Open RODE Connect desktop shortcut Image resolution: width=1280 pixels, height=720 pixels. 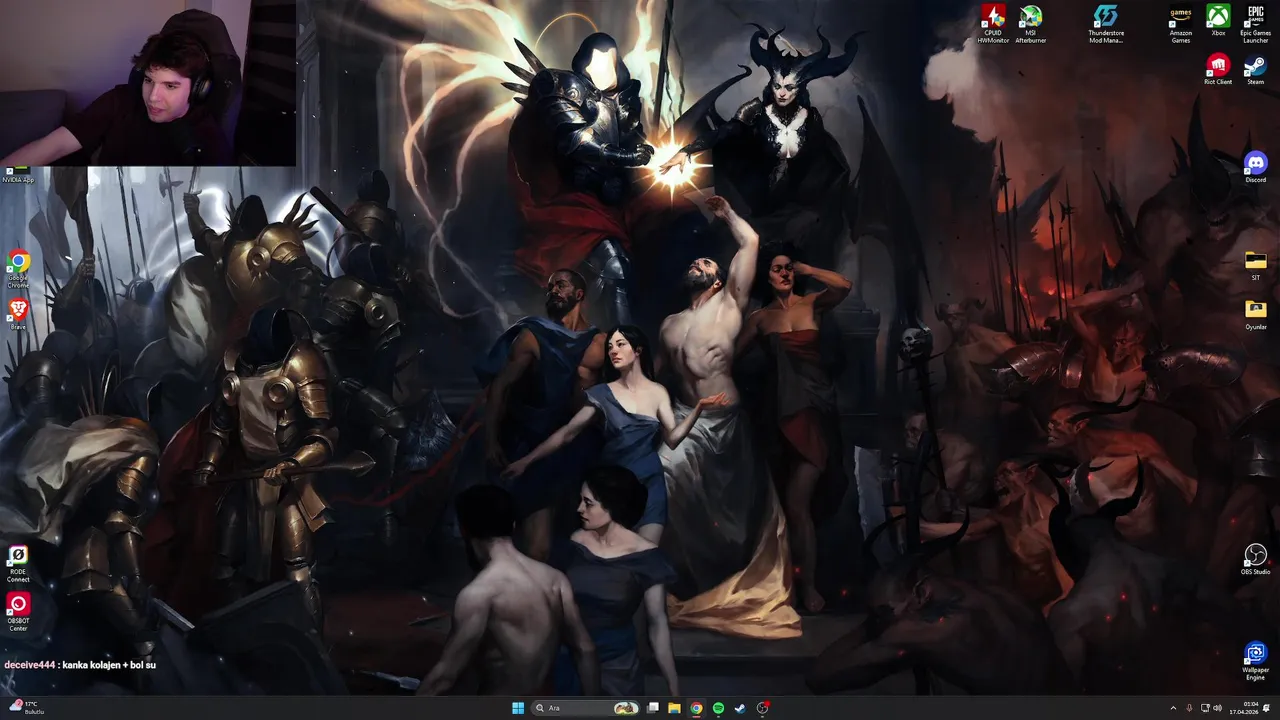click(x=18, y=563)
